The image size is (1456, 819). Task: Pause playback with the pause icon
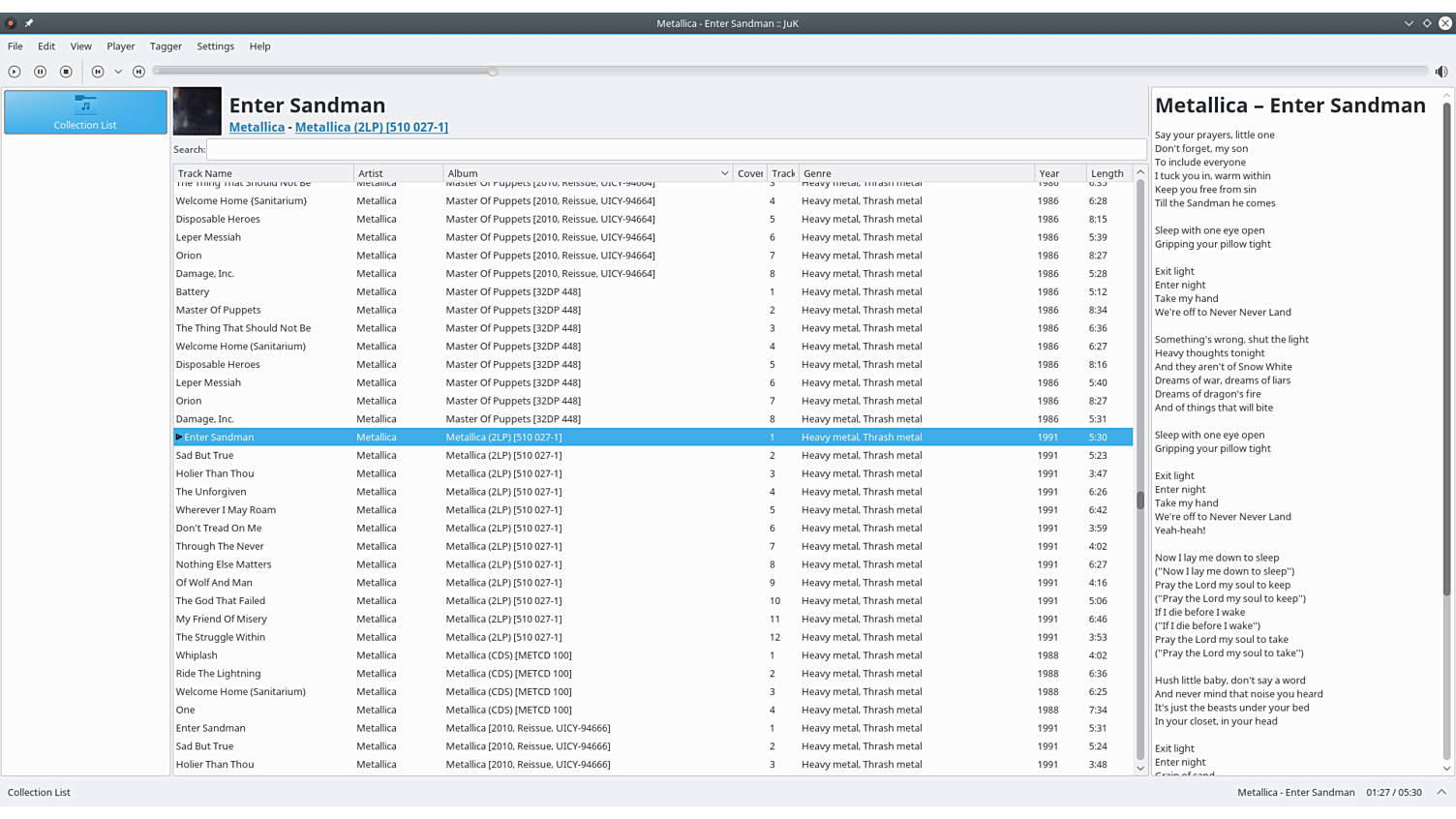point(40,72)
